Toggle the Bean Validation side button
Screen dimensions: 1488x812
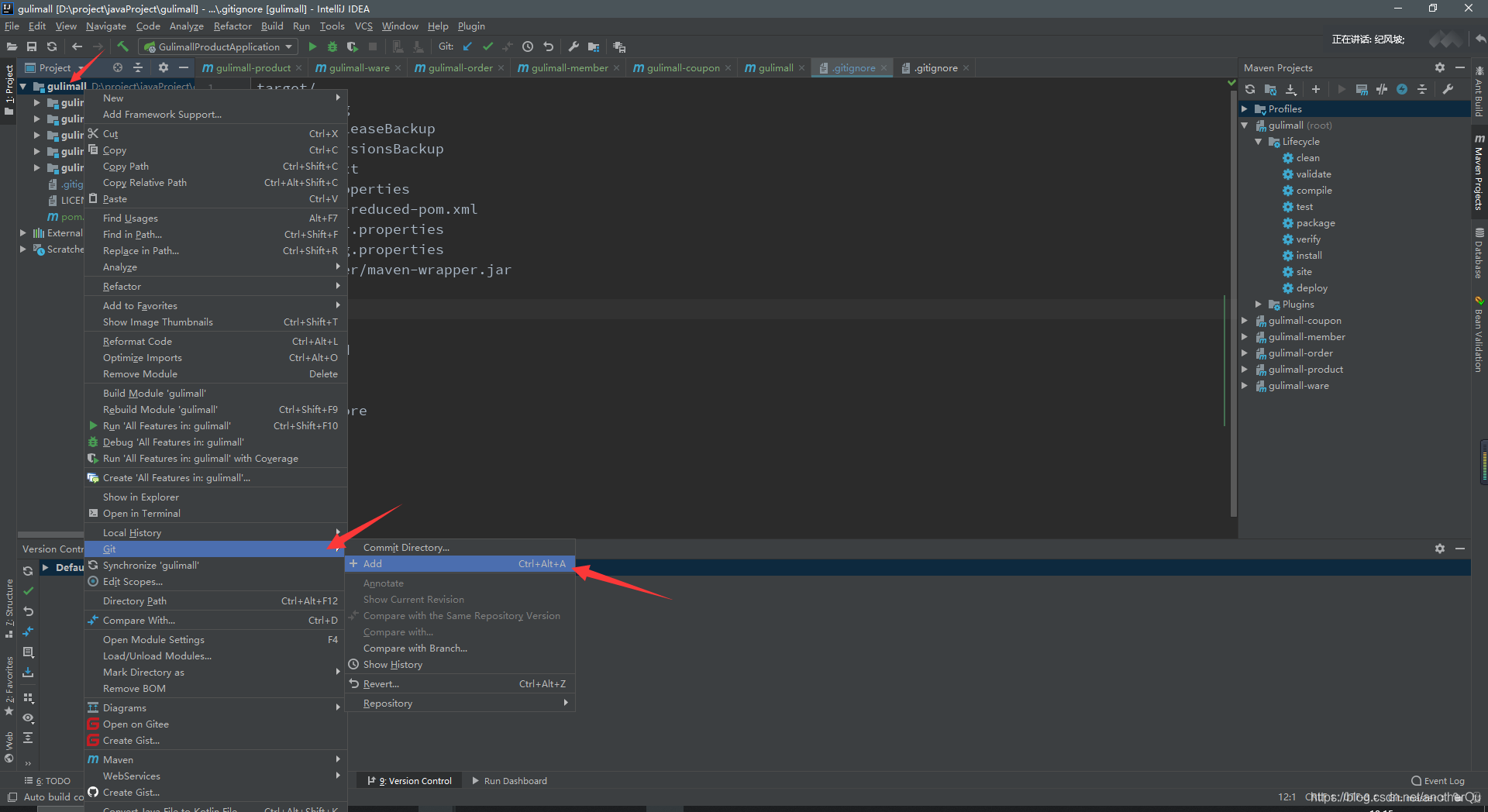pyautogui.click(x=1479, y=333)
